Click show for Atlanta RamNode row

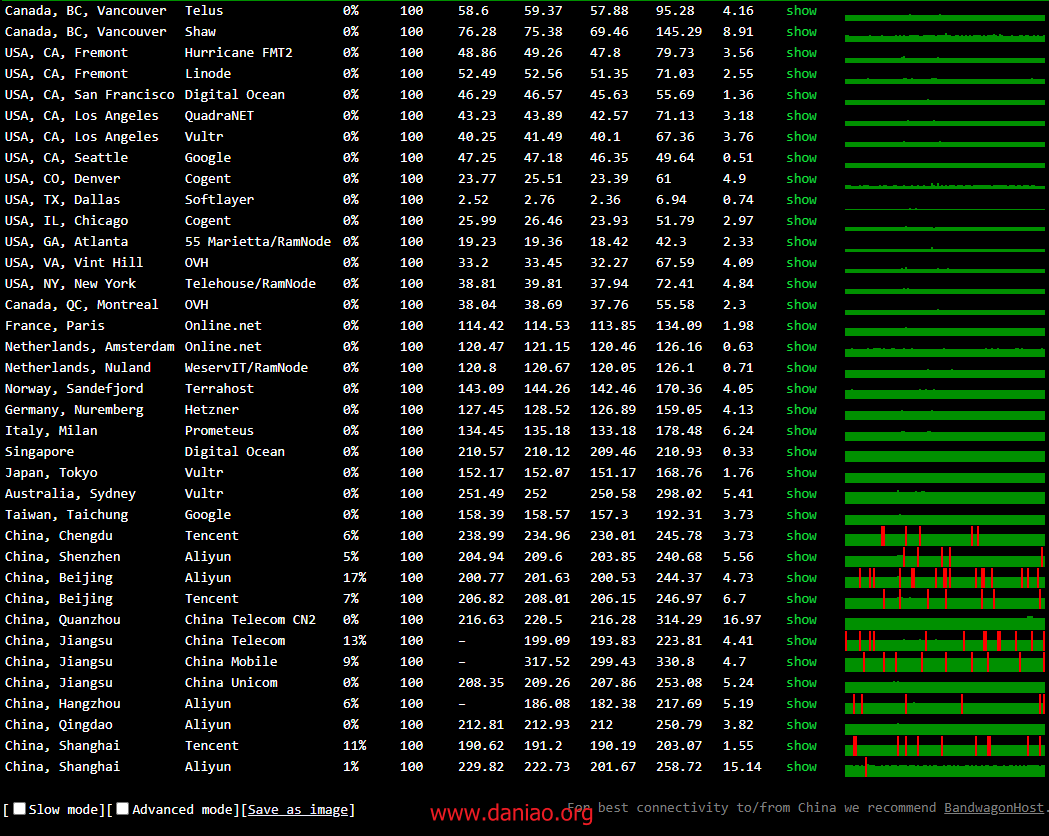click(x=801, y=241)
